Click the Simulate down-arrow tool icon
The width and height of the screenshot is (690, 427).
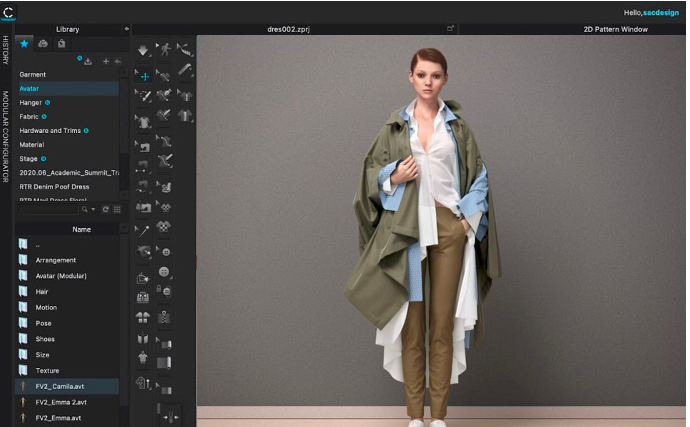tap(143, 51)
